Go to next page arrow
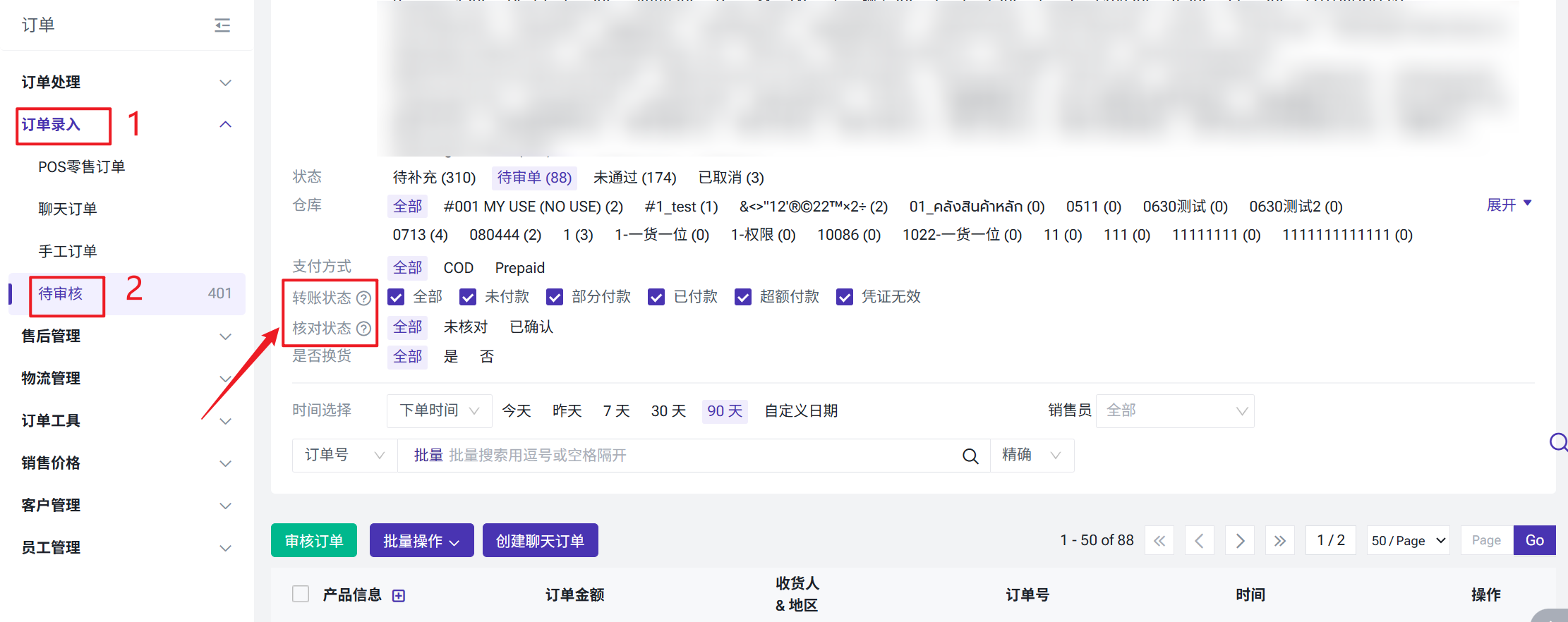Image resolution: width=1568 pixels, height=622 pixels. coord(1240,541)
